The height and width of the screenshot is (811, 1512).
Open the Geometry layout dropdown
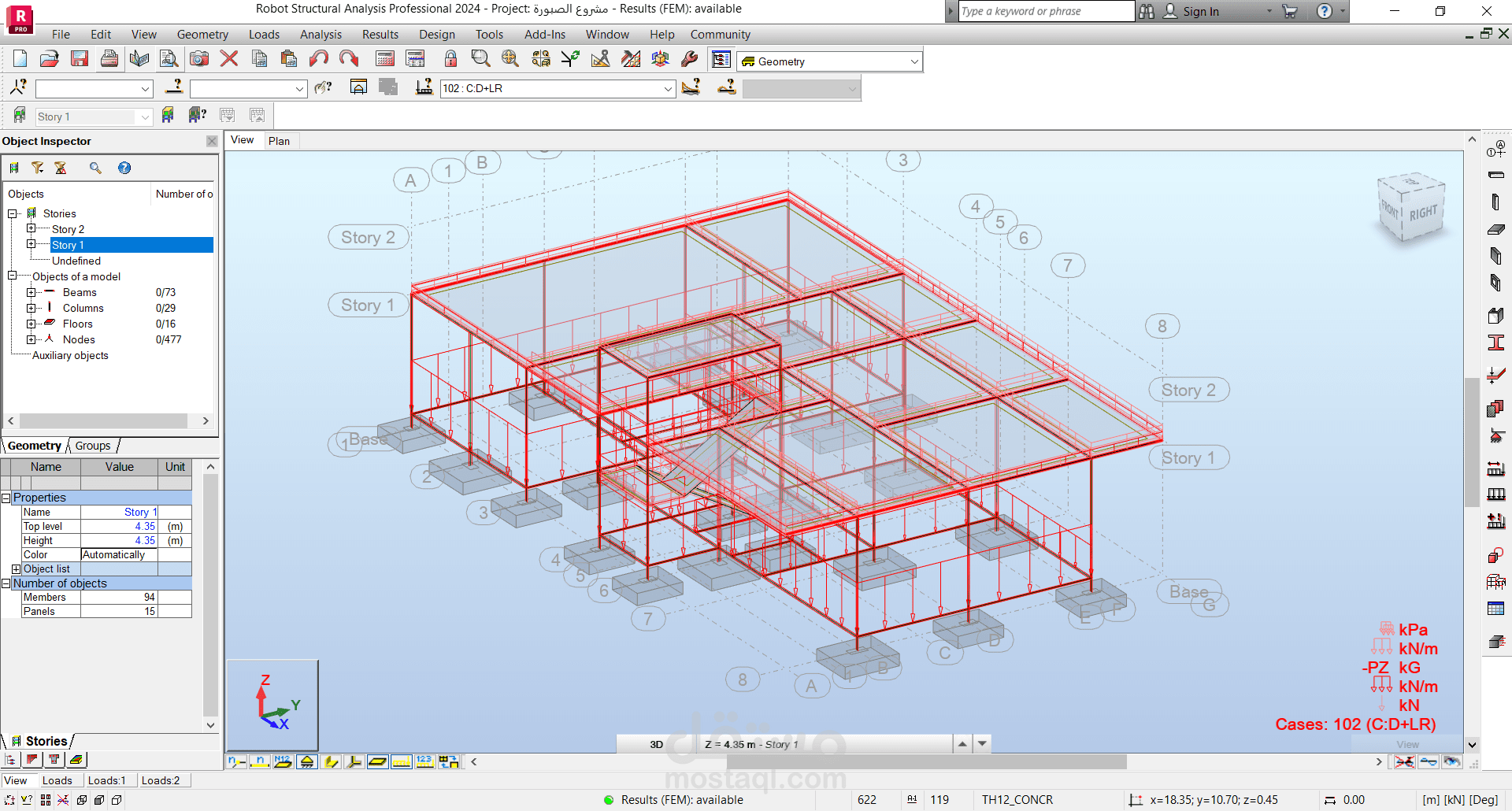[x=914, y=61]
